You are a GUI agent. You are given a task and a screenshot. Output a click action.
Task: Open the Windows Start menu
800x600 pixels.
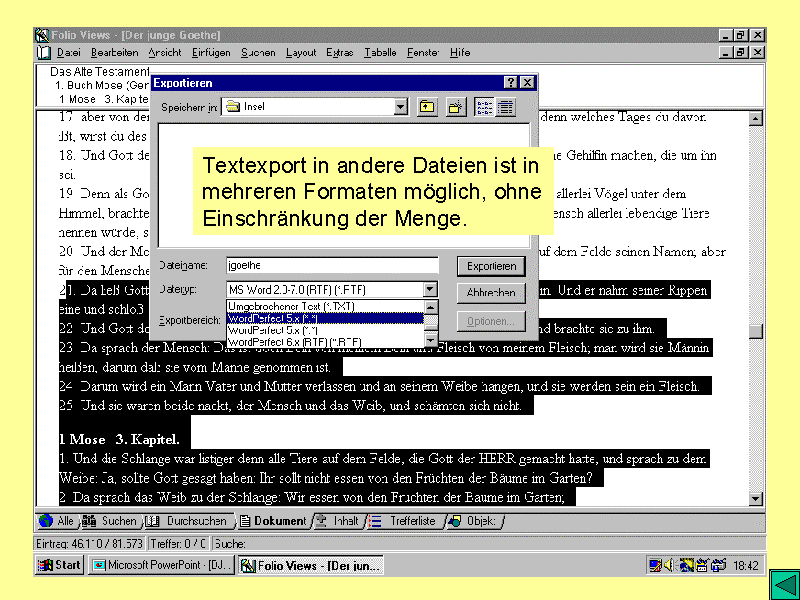pyautogui.click(x=60, y=566)
